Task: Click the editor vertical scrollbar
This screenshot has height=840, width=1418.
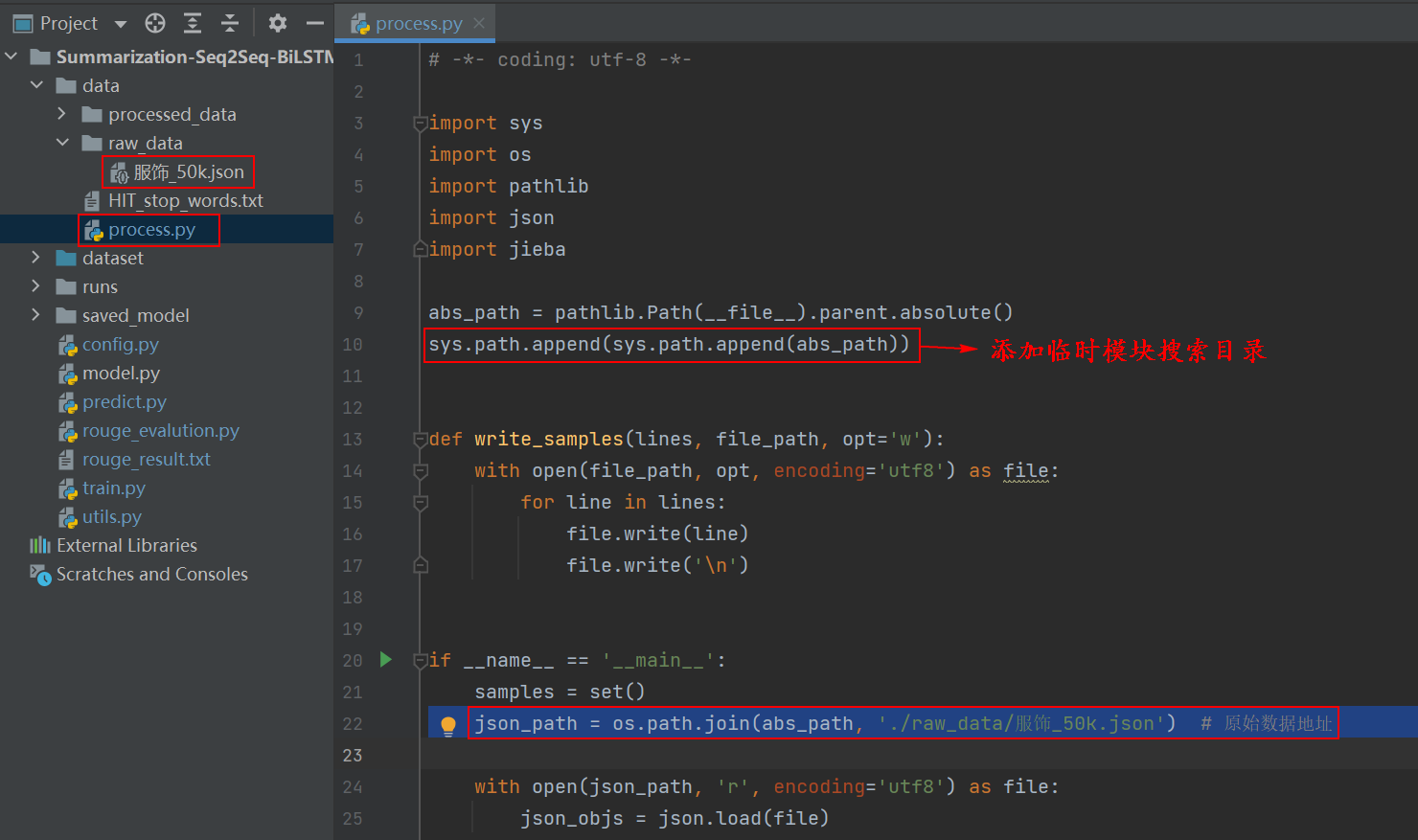Action: click(1411, 287)
